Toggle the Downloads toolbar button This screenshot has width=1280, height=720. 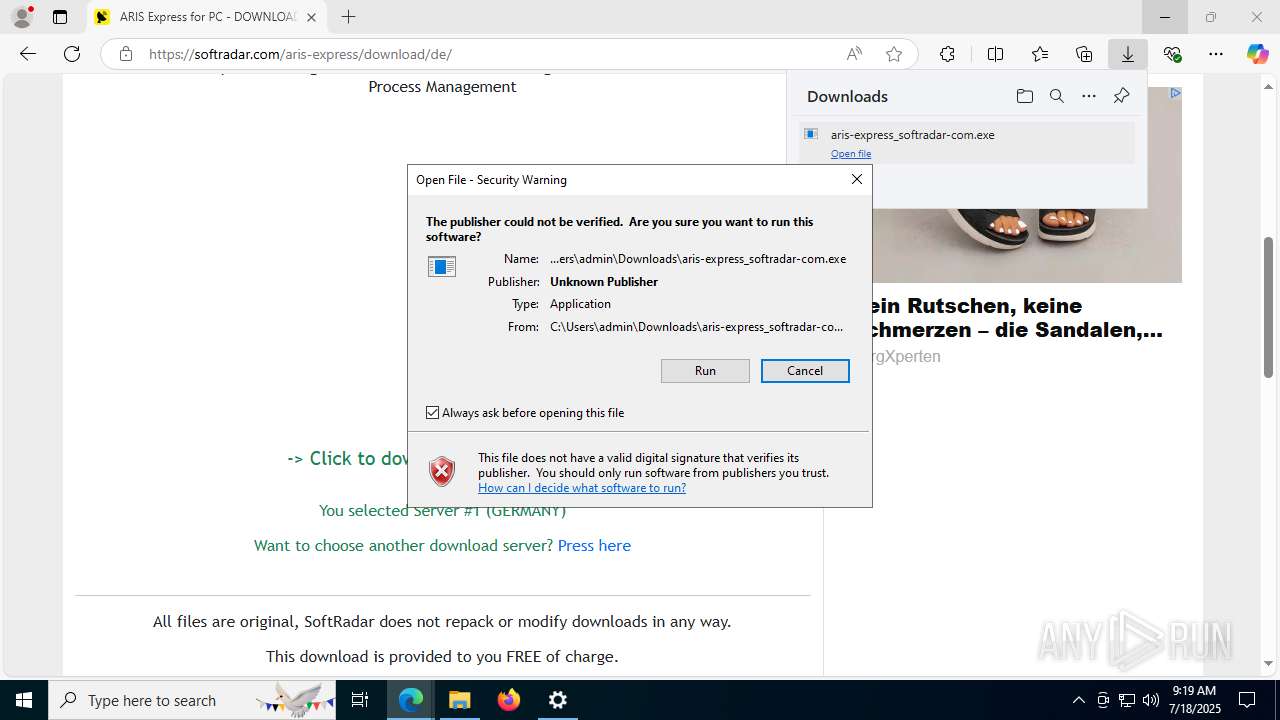point(1128,54)
